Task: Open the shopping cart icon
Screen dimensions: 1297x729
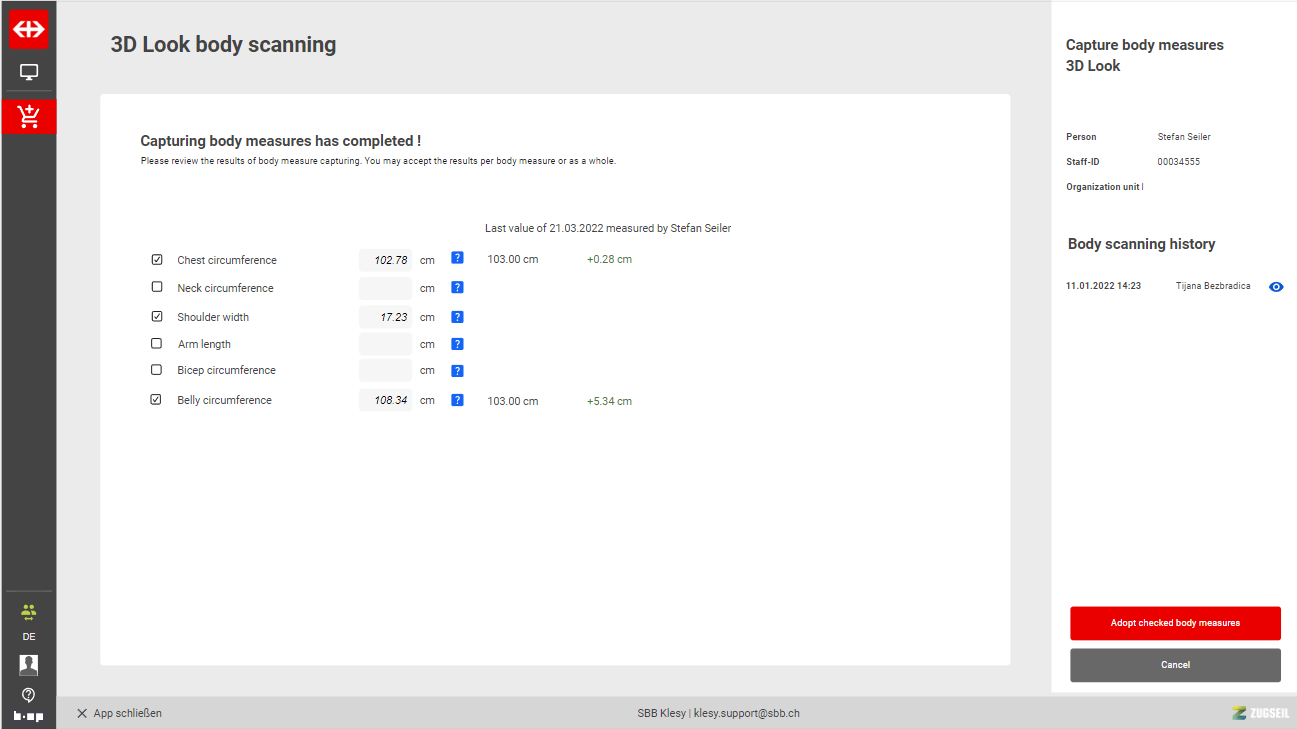Action: click(x=29, y=117)
